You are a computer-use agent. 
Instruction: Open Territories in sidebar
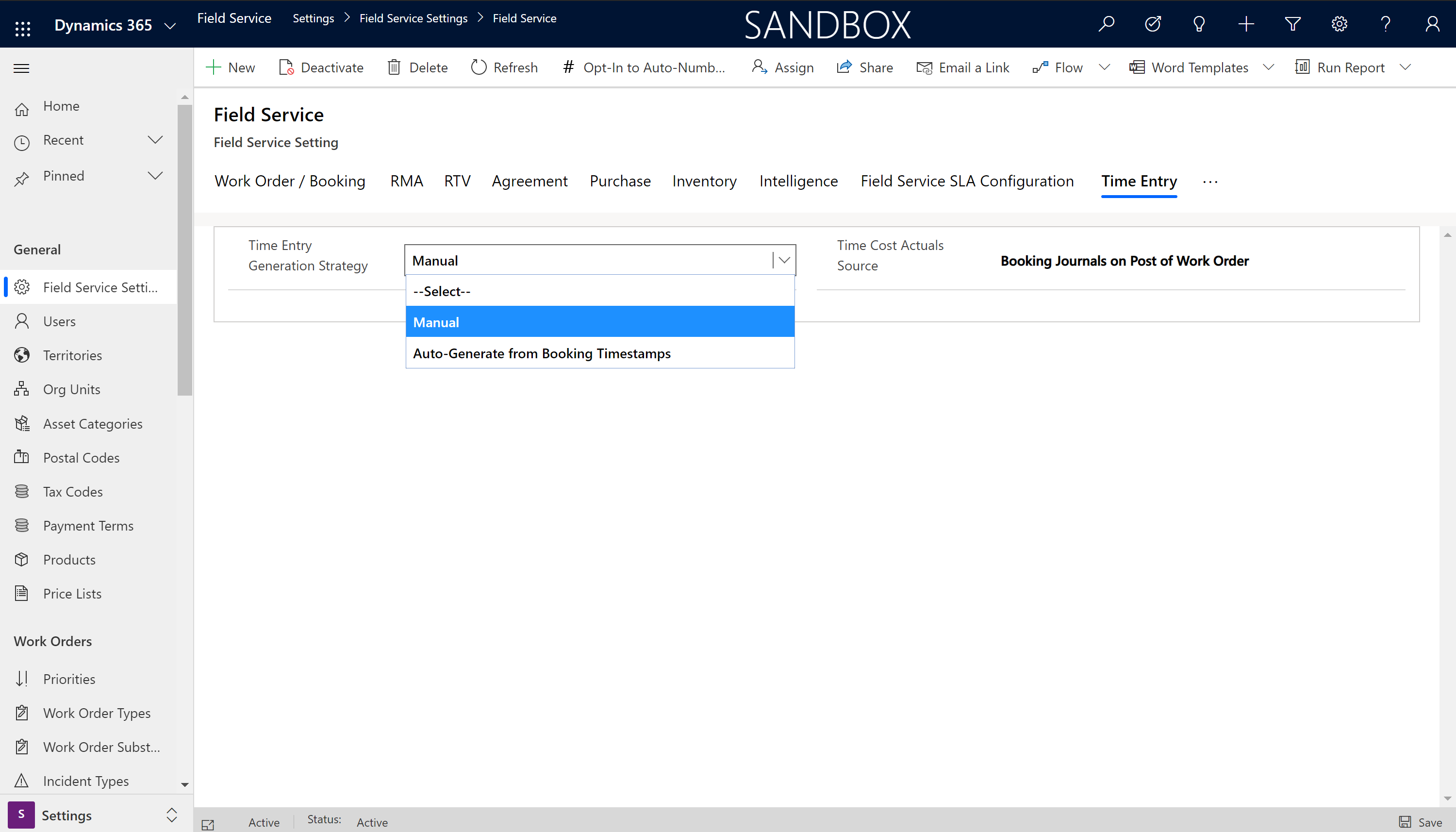(x=88, y=355)
